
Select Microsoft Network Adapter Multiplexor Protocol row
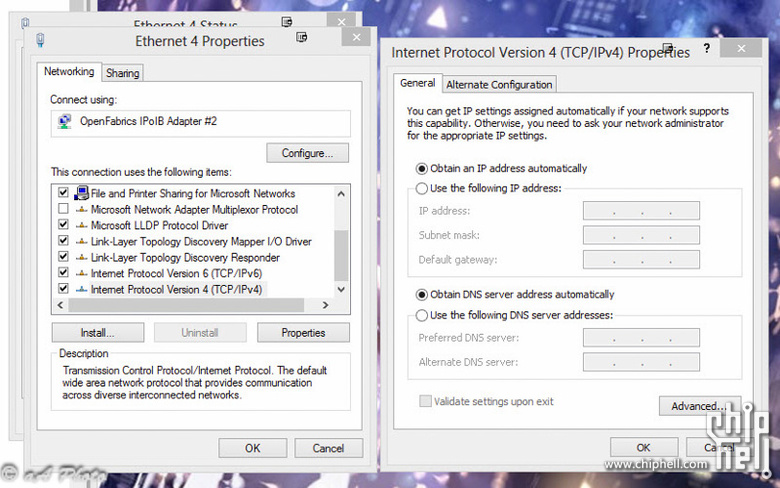point(194,210)
